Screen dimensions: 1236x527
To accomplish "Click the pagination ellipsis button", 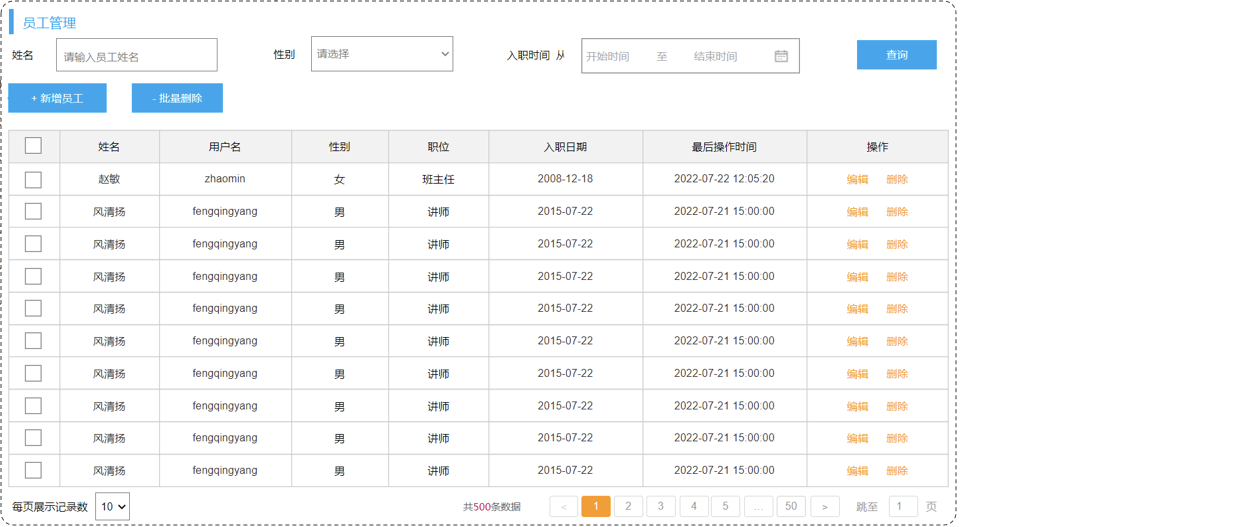I will (x=758, y=507).
